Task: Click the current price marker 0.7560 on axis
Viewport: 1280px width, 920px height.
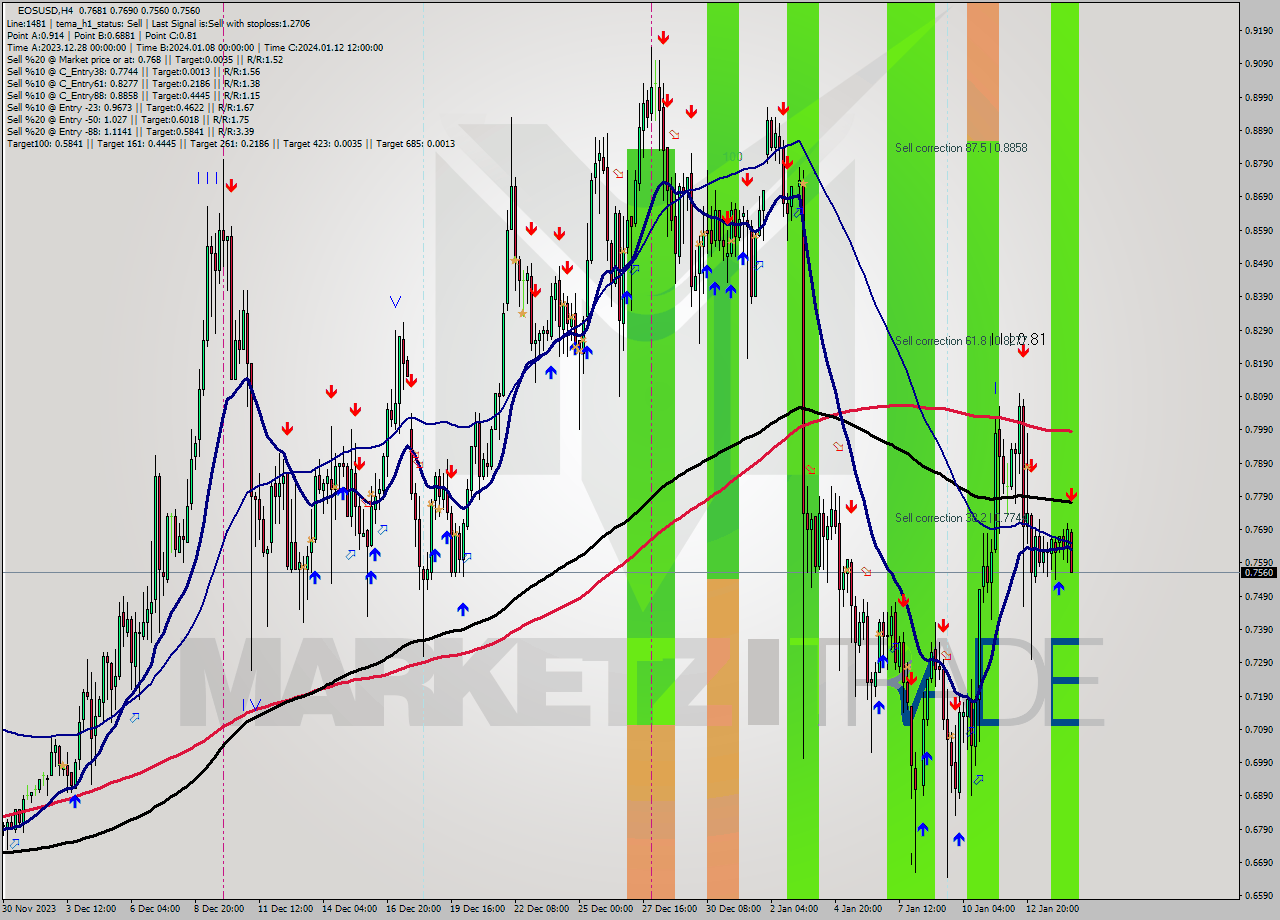Action: click(1259, 573)
